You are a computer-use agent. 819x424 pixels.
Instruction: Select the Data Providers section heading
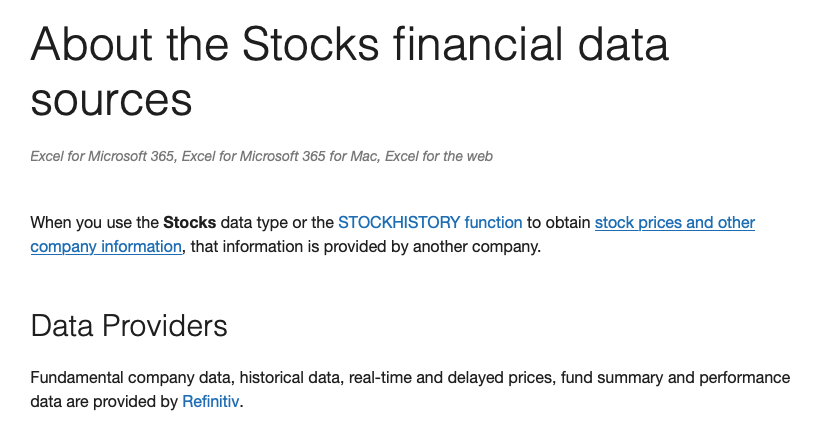pyautogui.click(x=129, y=326)
